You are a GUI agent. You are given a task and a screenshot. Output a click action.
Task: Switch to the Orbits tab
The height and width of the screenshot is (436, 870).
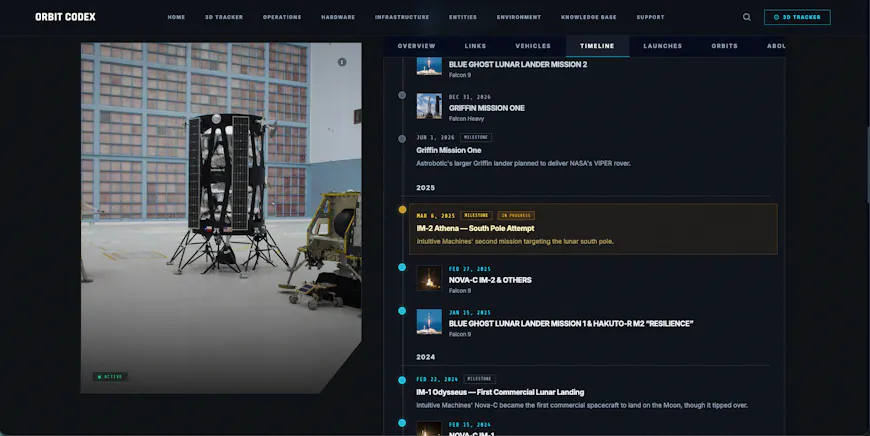tap(725, 46)
